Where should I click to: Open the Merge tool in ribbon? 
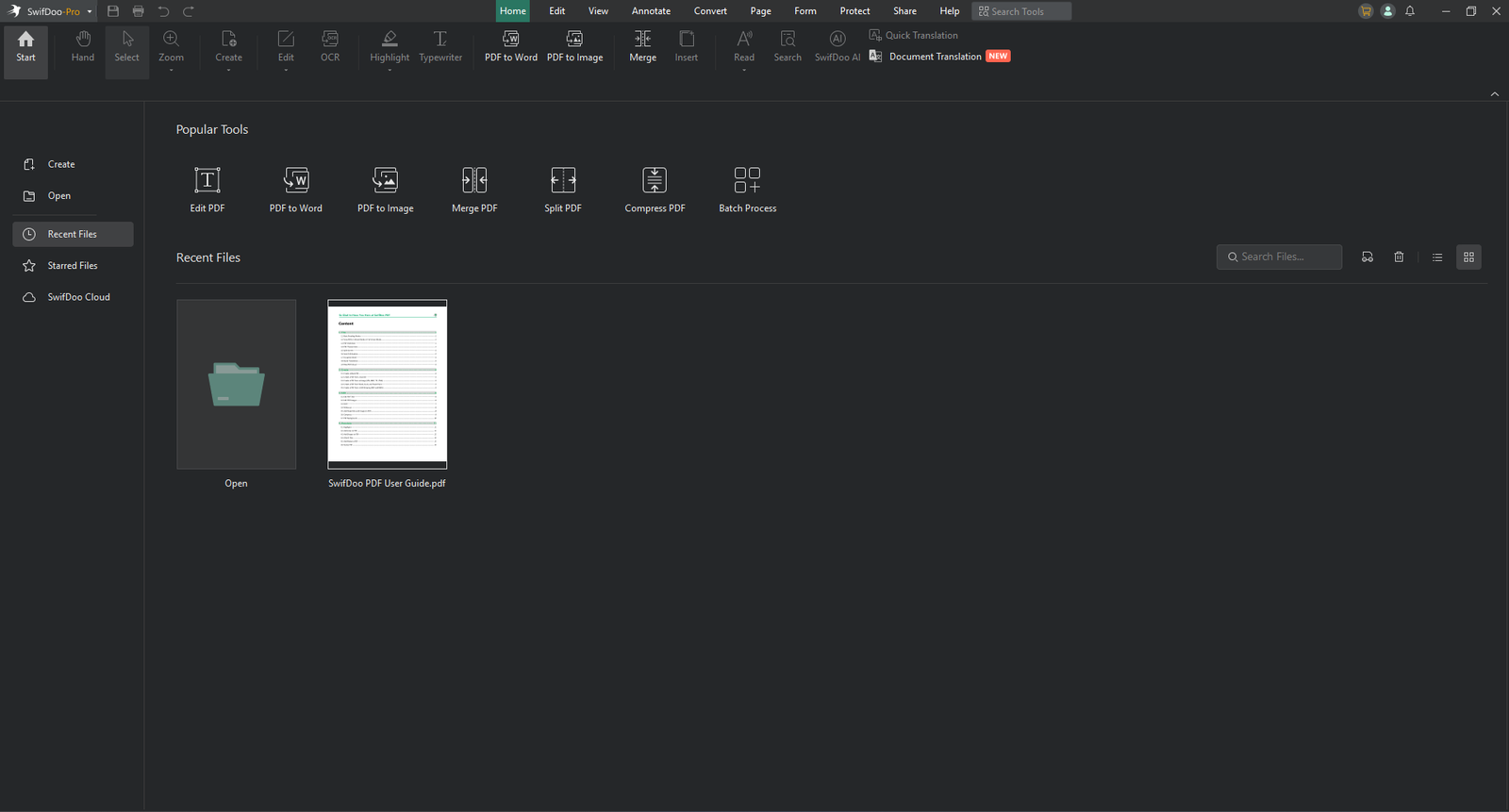642,46
